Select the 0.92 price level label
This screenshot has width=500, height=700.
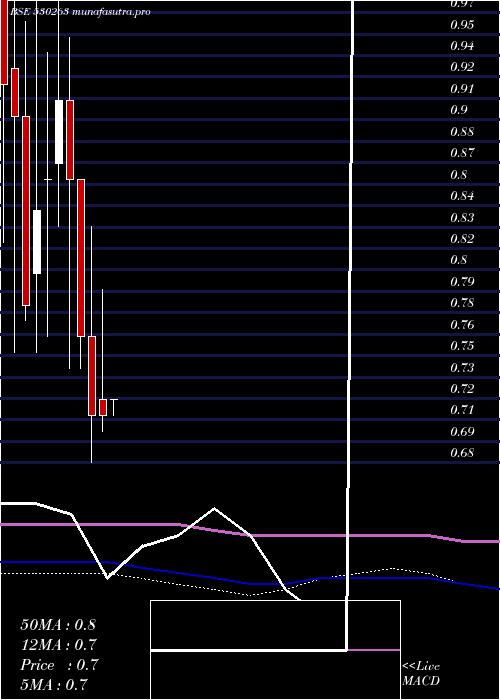coord(462,67)
